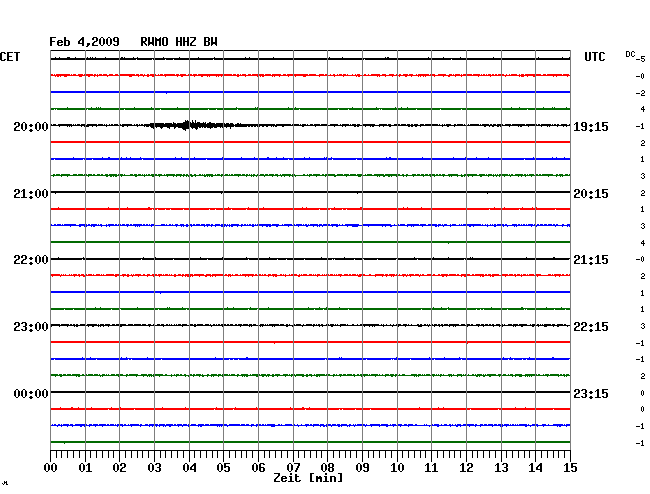Click the DC value 3 beside 22:15
Viewport: 650px width, 494px height.
pyautogui.click(x=643, y=327)
